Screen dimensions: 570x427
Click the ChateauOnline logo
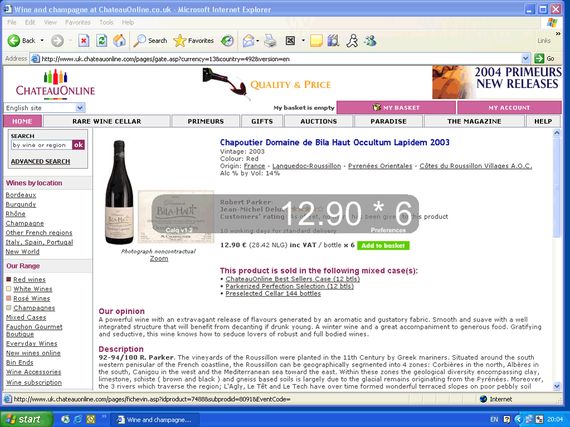coord(55,84)
